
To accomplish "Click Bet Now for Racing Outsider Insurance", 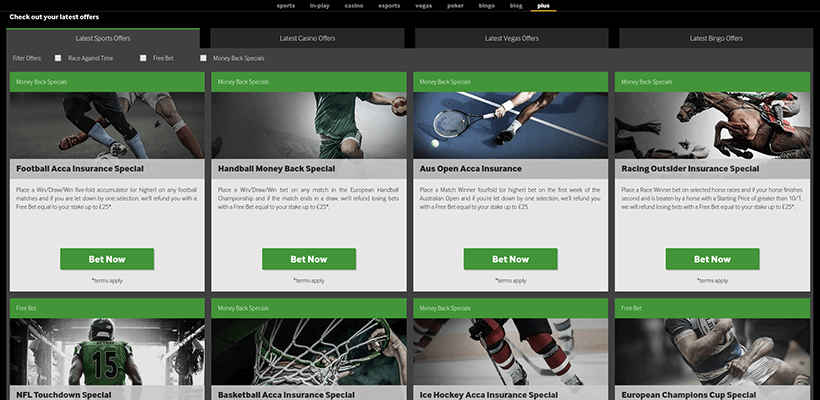I will (x=712, y=259).
